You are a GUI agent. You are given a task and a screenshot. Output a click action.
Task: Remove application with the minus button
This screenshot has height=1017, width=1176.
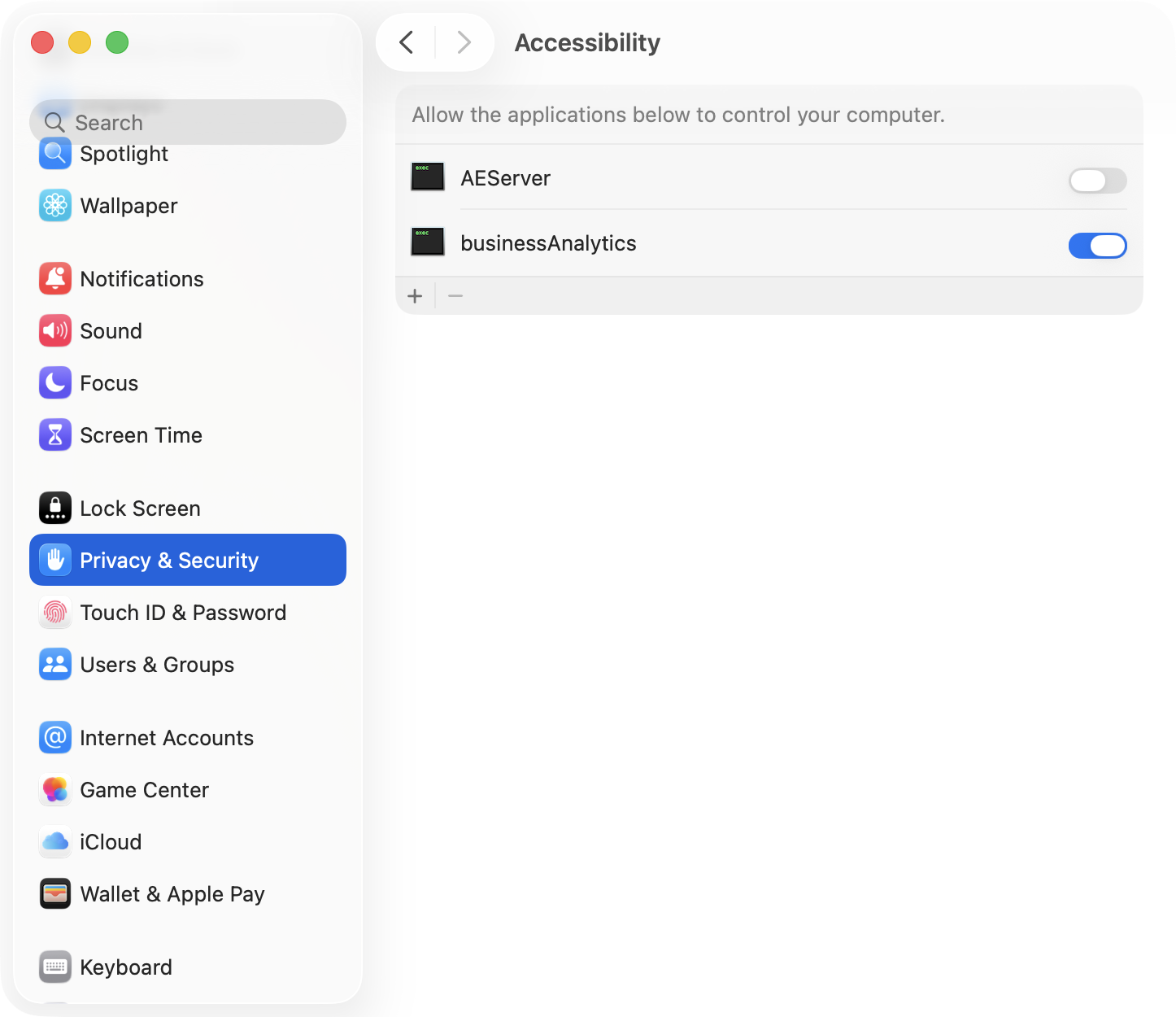[455, 296]
